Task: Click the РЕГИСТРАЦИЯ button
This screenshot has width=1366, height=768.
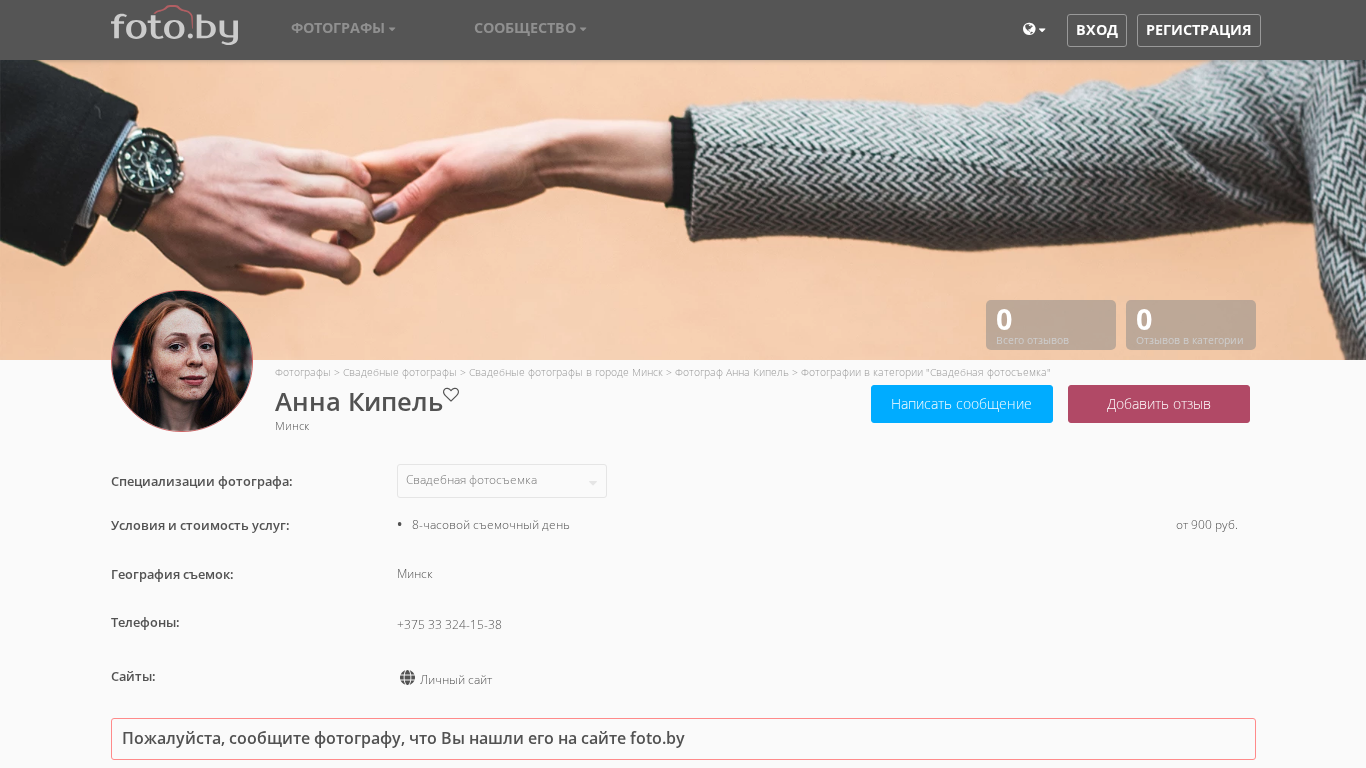Action: click(1198, 30)
